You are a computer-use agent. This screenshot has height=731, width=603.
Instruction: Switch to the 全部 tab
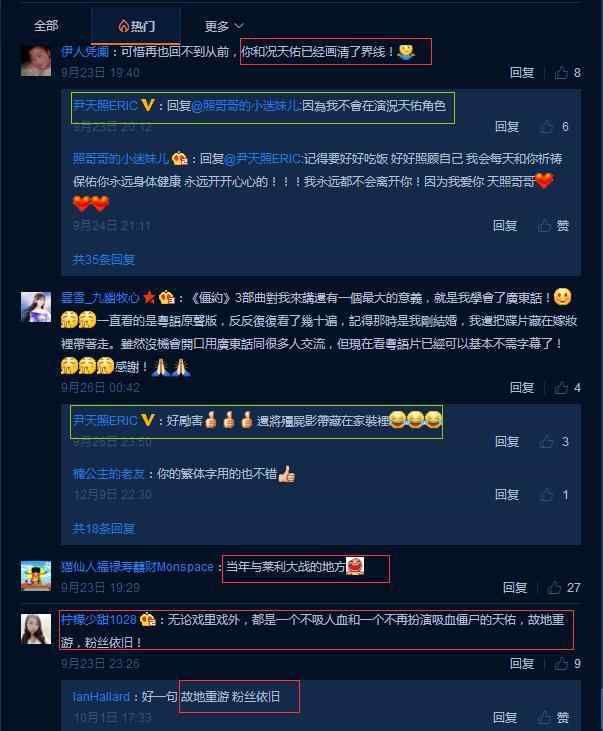pyautogui.click(x=46, y=26)
